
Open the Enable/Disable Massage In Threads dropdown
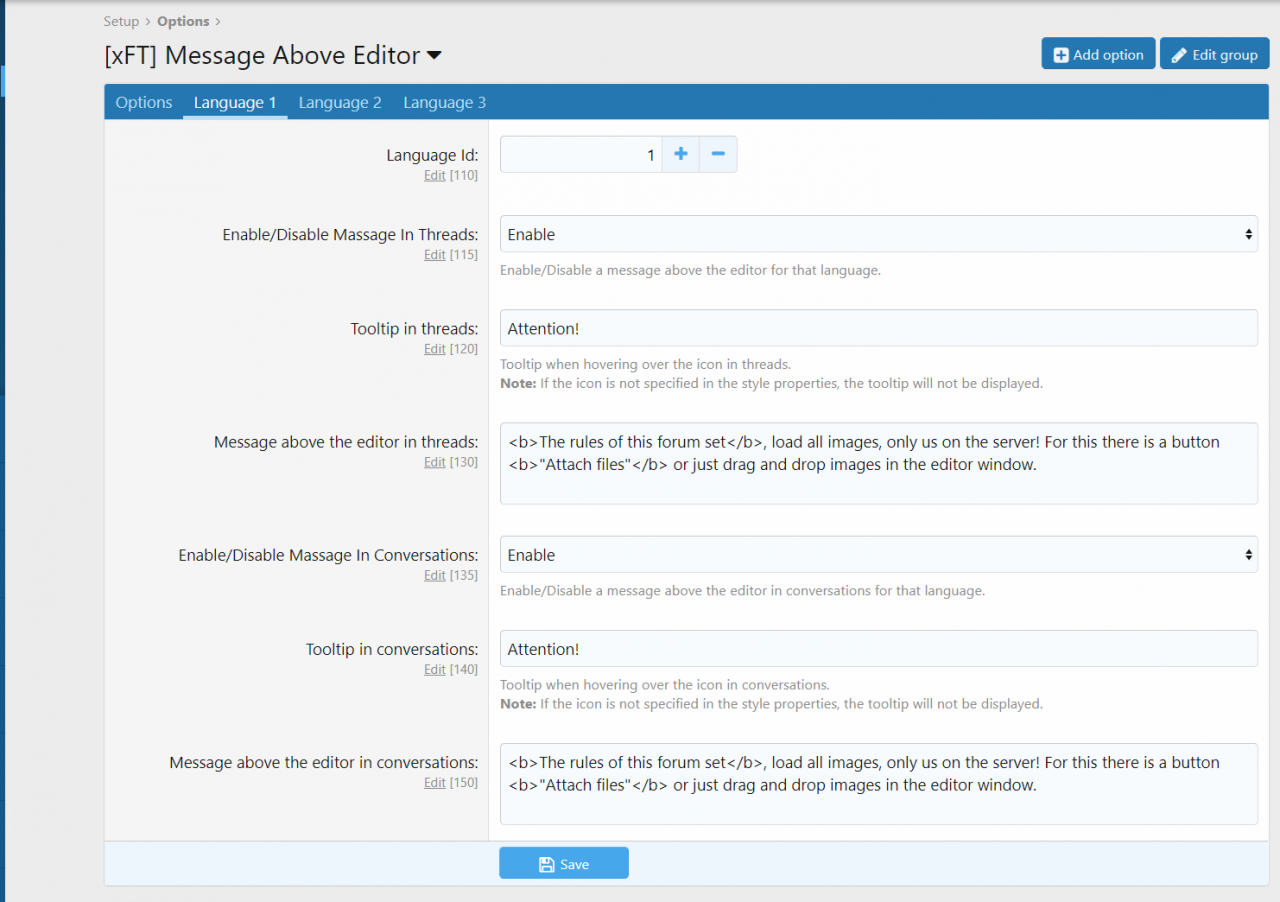(878, 234)
